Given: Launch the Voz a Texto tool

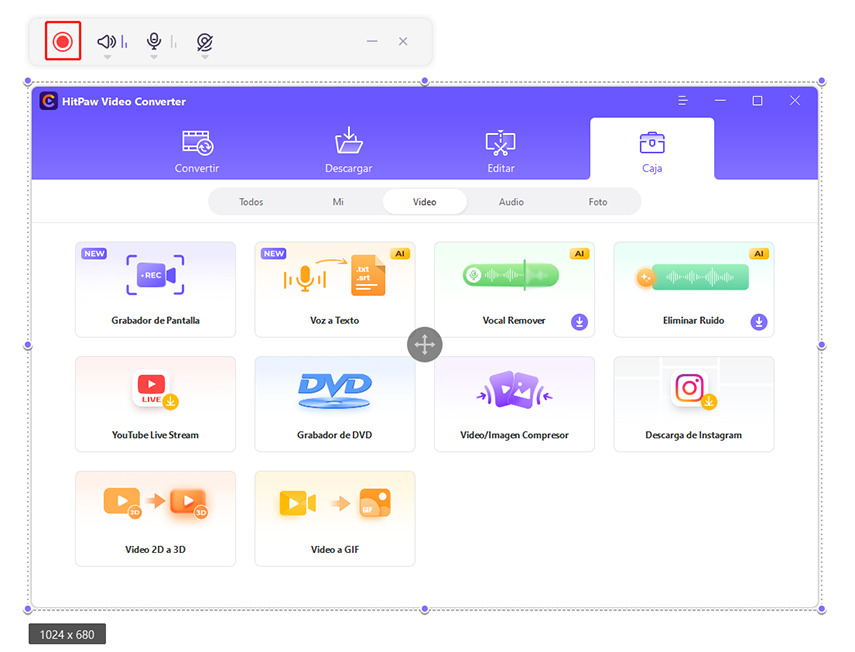Looking at the screenshot, I should [335, 289].
